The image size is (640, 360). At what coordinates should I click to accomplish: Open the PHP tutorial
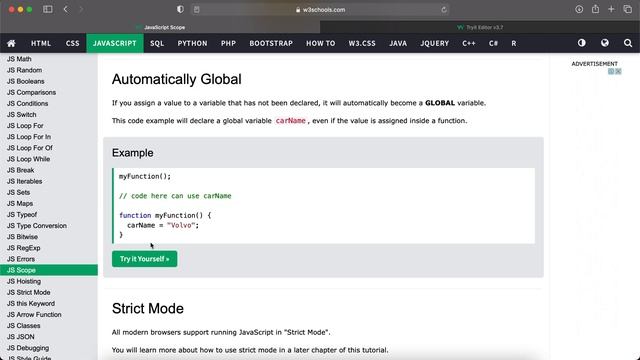click(x=228, y=43)
